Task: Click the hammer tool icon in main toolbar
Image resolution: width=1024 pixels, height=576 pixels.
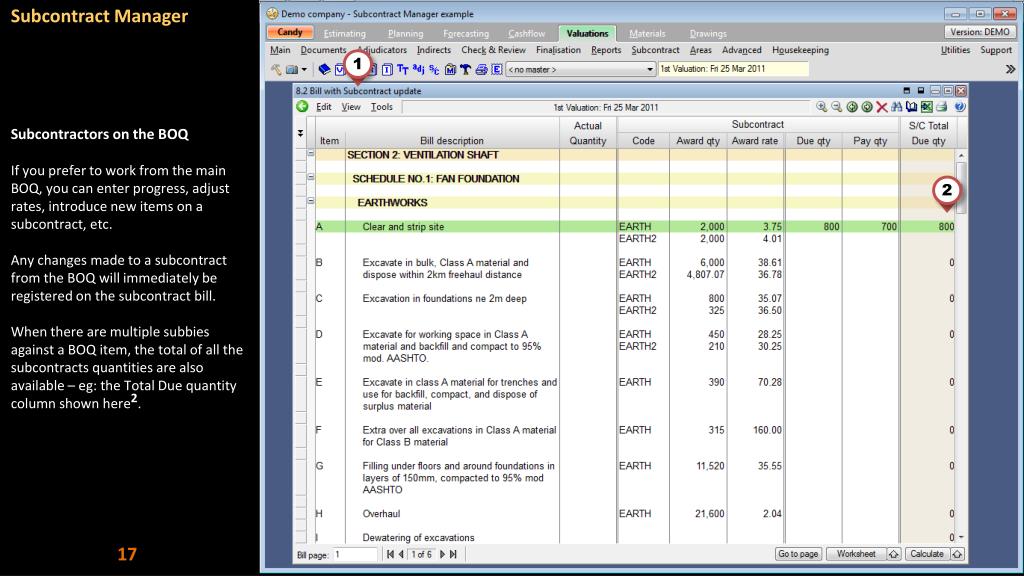Action: (x=276, y=69)
